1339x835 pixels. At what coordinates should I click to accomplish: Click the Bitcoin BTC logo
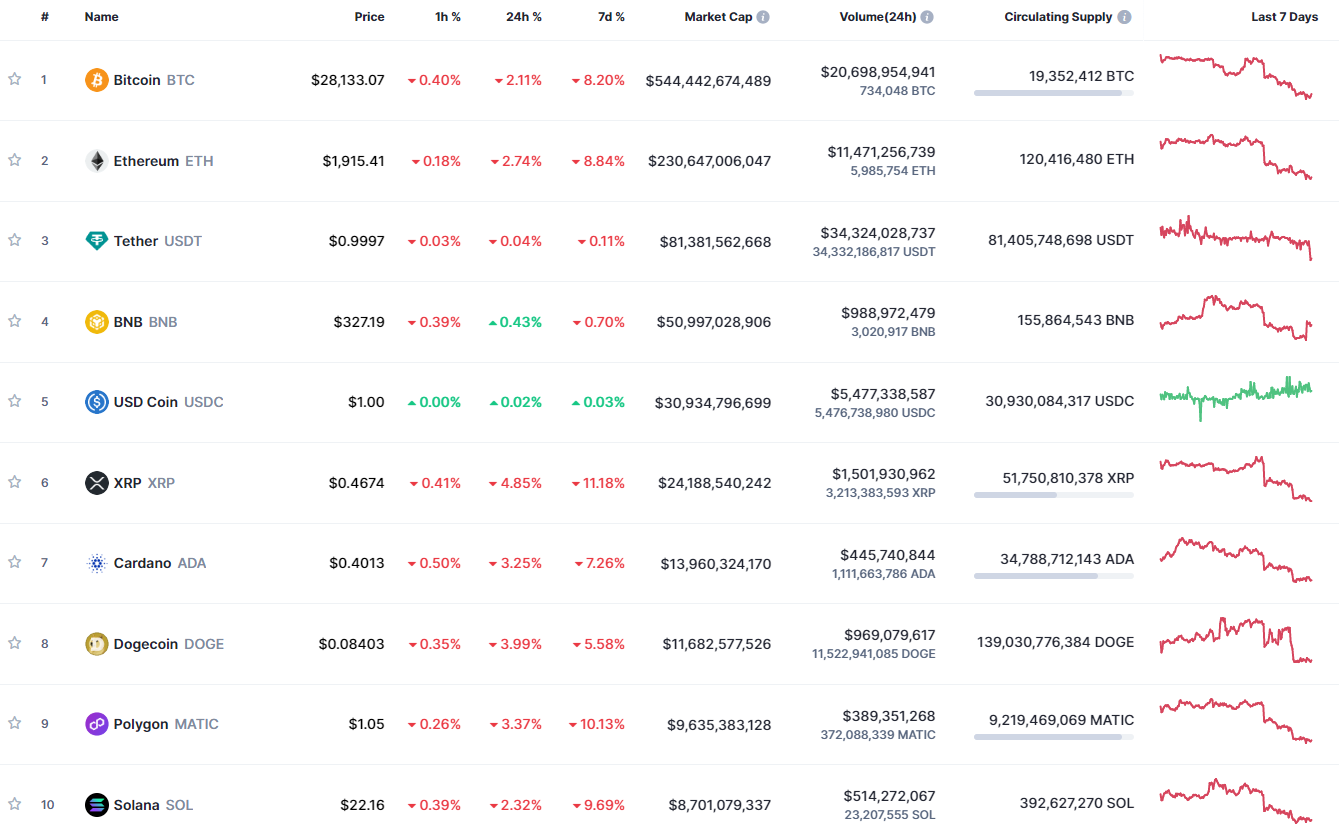point(95,80)
